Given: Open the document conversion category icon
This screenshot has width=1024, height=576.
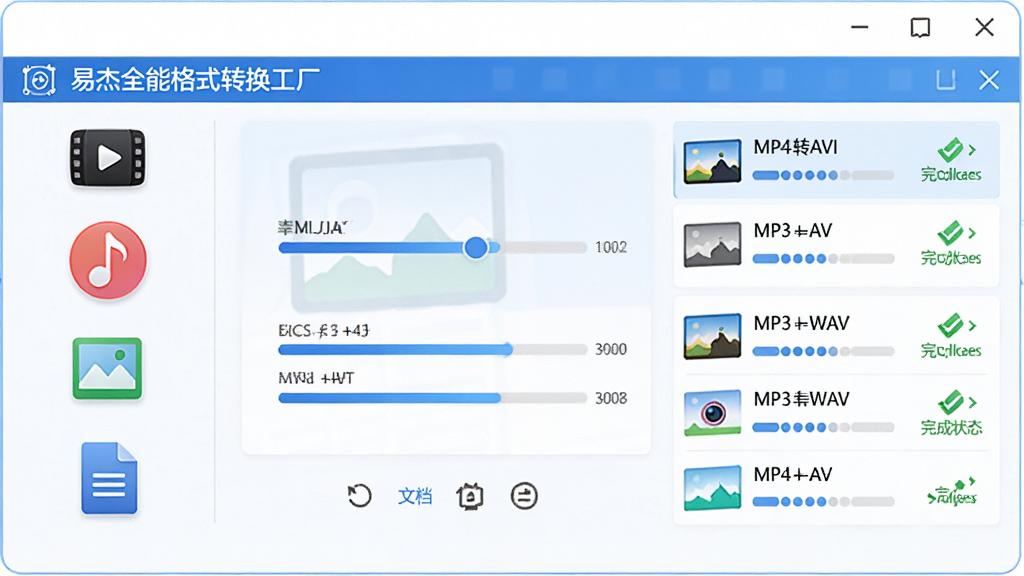Looking at the screenshot, I should click(x=109, y=479).
